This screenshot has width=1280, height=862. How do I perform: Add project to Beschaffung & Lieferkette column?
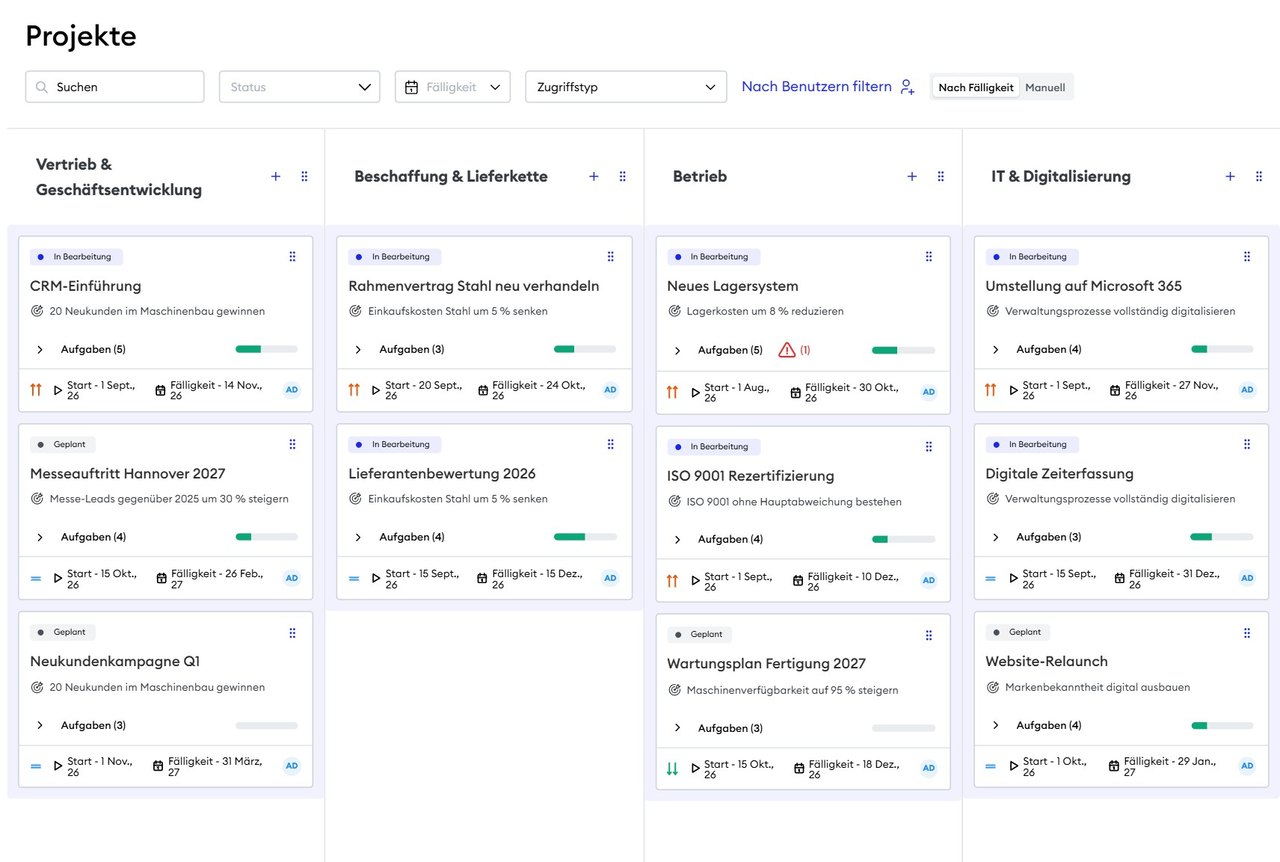pyautogui.click(x=594, y=176)
